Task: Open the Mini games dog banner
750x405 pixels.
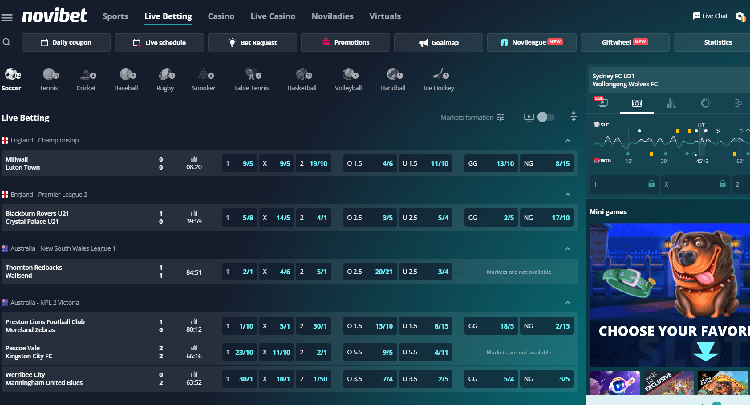Action: click(668, 290)
